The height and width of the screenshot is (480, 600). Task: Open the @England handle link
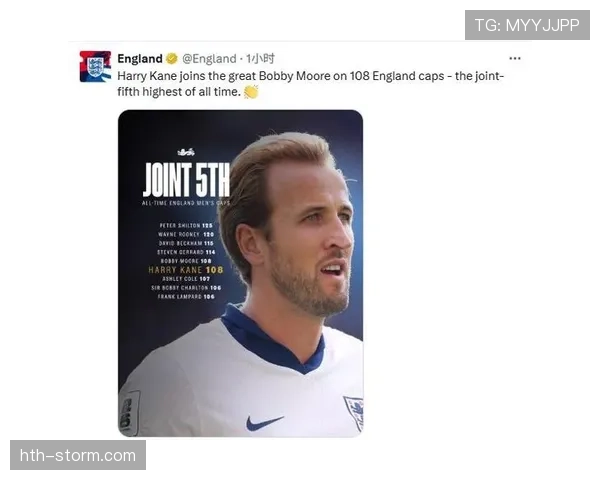point(209,59)
